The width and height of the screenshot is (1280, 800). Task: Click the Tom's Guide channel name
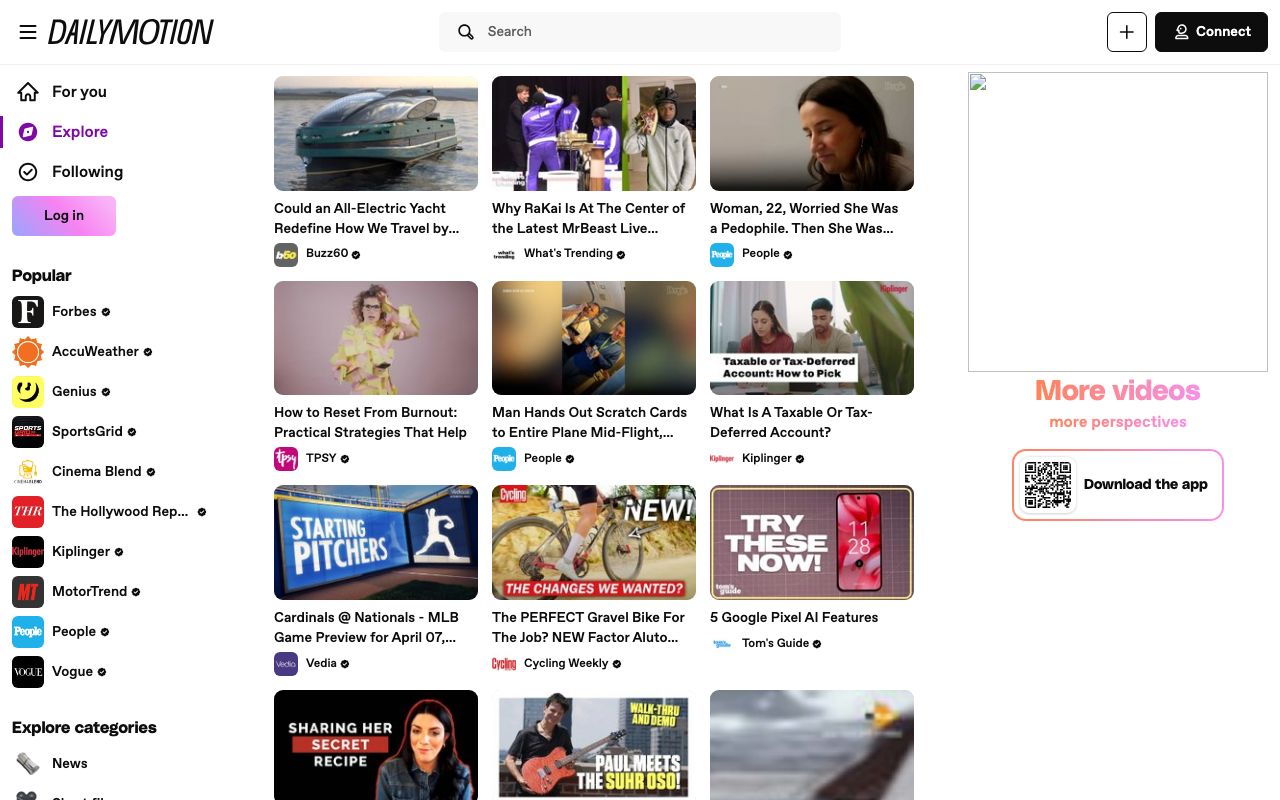click(x=775, y=644)
